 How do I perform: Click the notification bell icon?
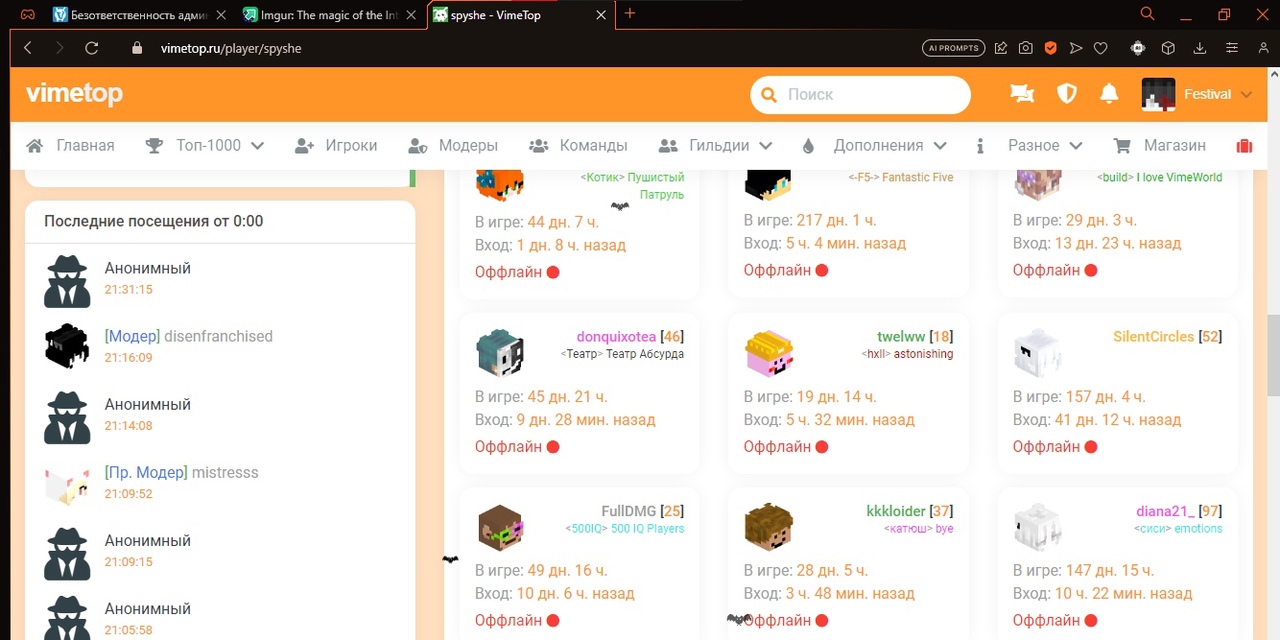click(x=1108, y=94)
